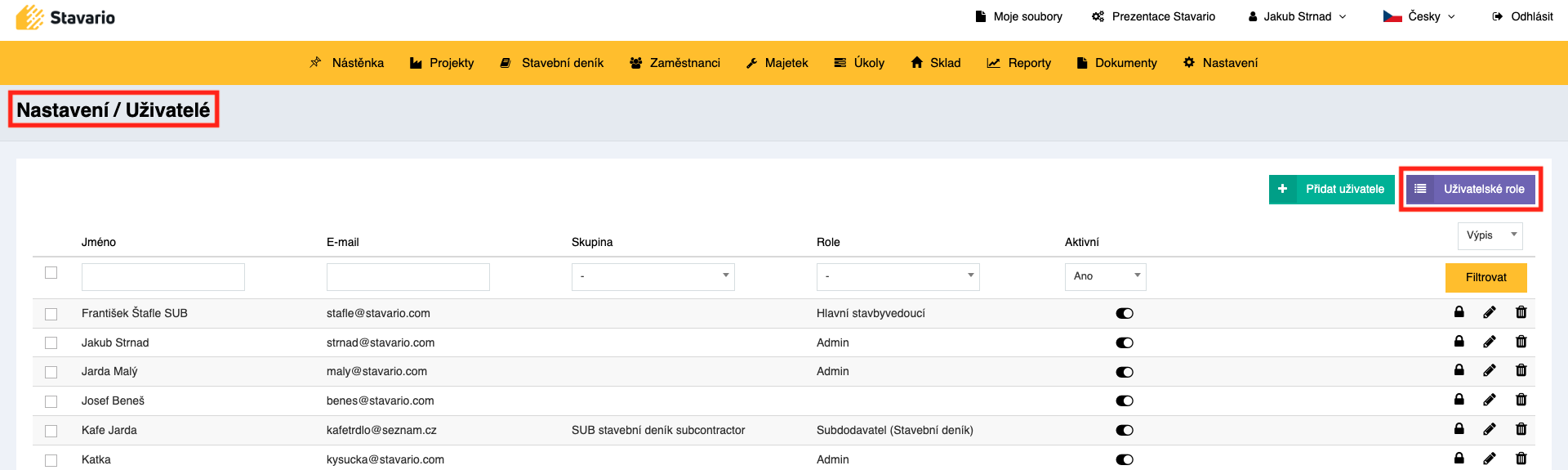Click the lock icon for František Štafle SUB
This screenshot has height=470, width=1568.
pyautogui.click(x=1459, y=312)
